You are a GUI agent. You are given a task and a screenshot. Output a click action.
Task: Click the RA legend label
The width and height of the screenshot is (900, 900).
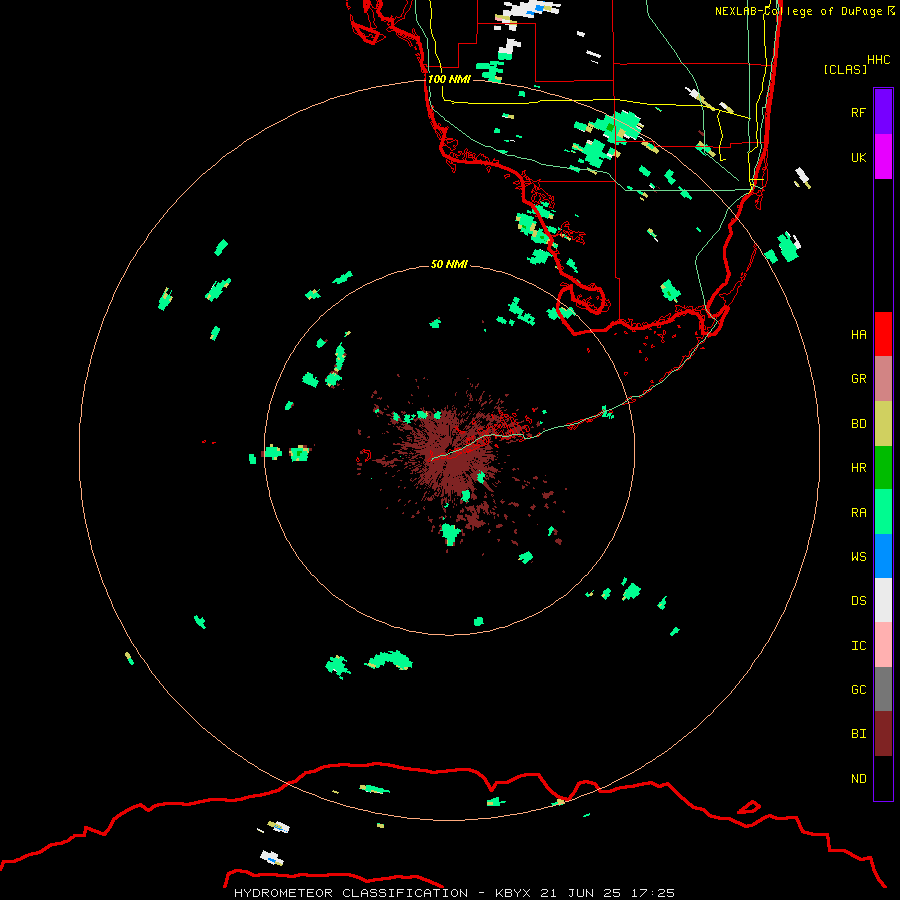point(858,513)
